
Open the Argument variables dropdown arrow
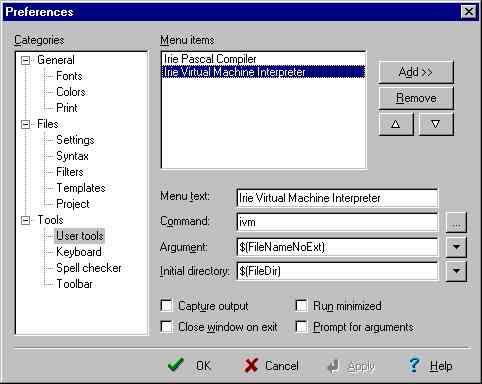point(456,247)
